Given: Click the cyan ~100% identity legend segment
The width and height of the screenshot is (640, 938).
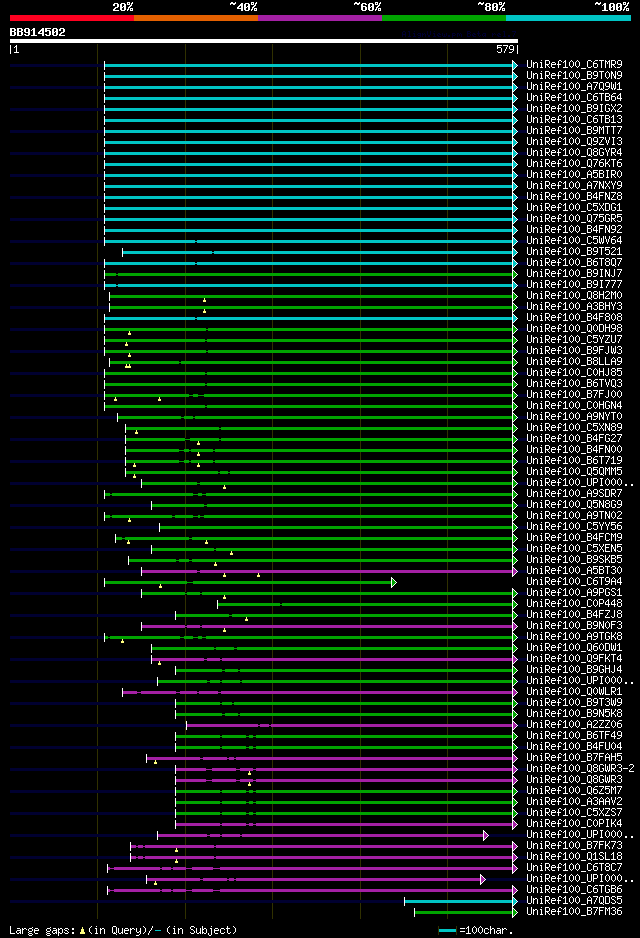Looking at the screenshot, I should coord(568,18).
